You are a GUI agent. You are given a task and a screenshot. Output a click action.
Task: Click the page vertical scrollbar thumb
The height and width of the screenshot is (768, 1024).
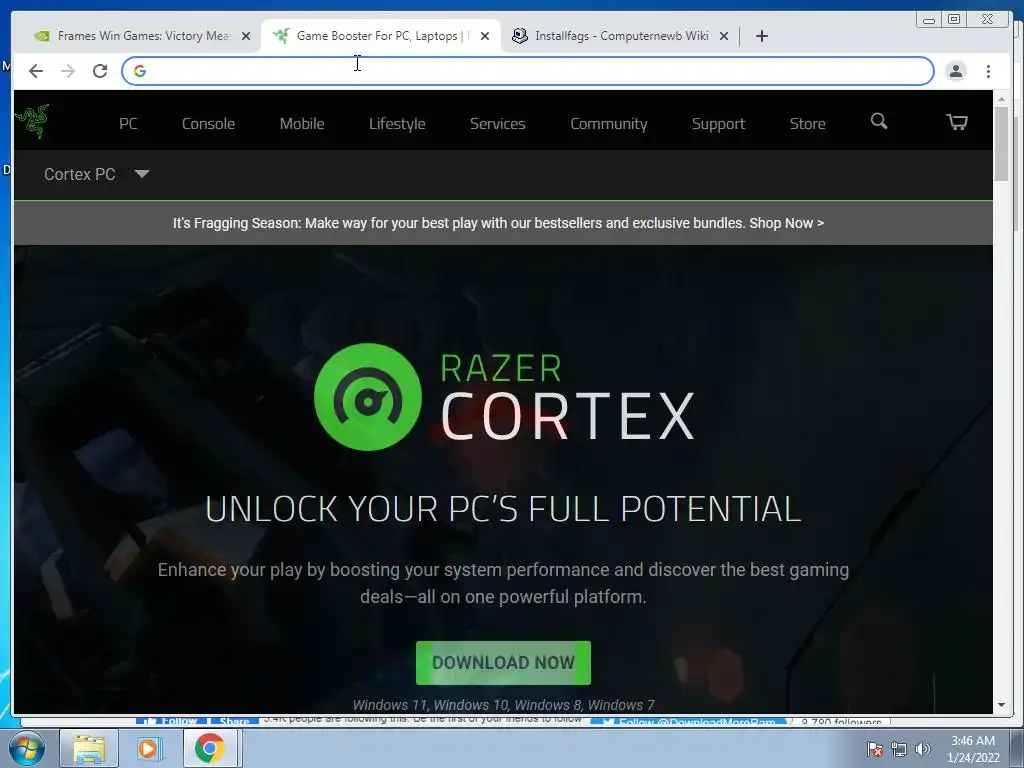point(1001,144)
